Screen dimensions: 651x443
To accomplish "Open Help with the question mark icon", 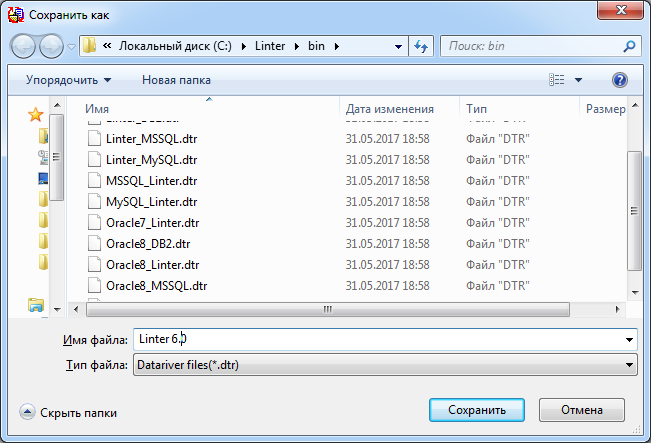I will point(620,80).
